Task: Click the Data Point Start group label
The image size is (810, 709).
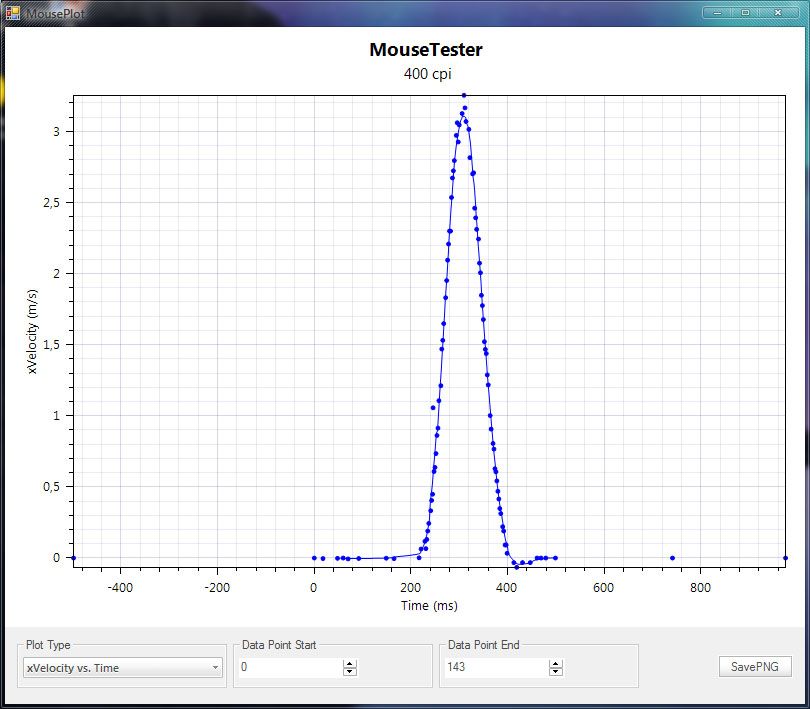Action: click(x=279, y=645)
